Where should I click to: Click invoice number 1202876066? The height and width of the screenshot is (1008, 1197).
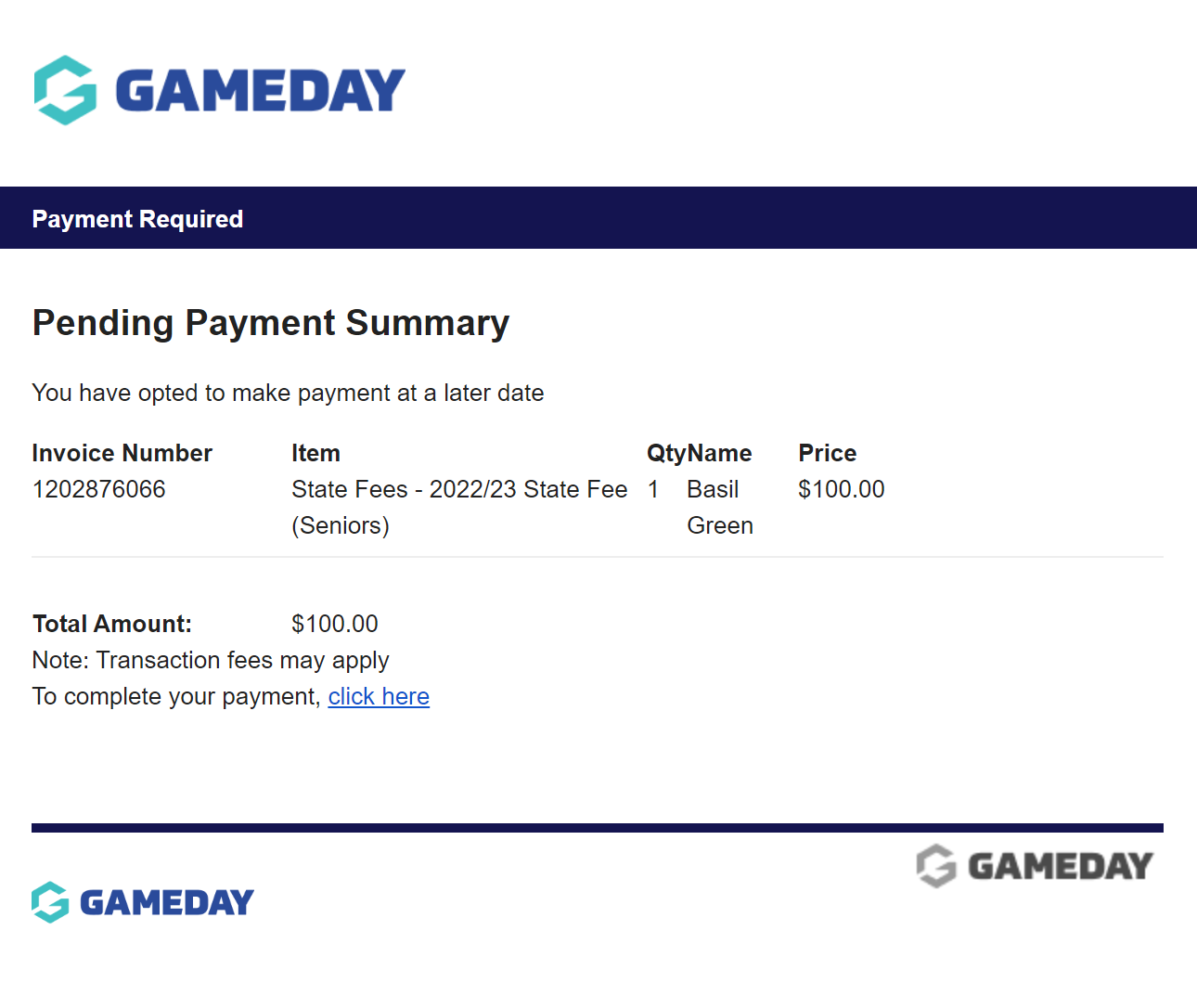[98, 489]
